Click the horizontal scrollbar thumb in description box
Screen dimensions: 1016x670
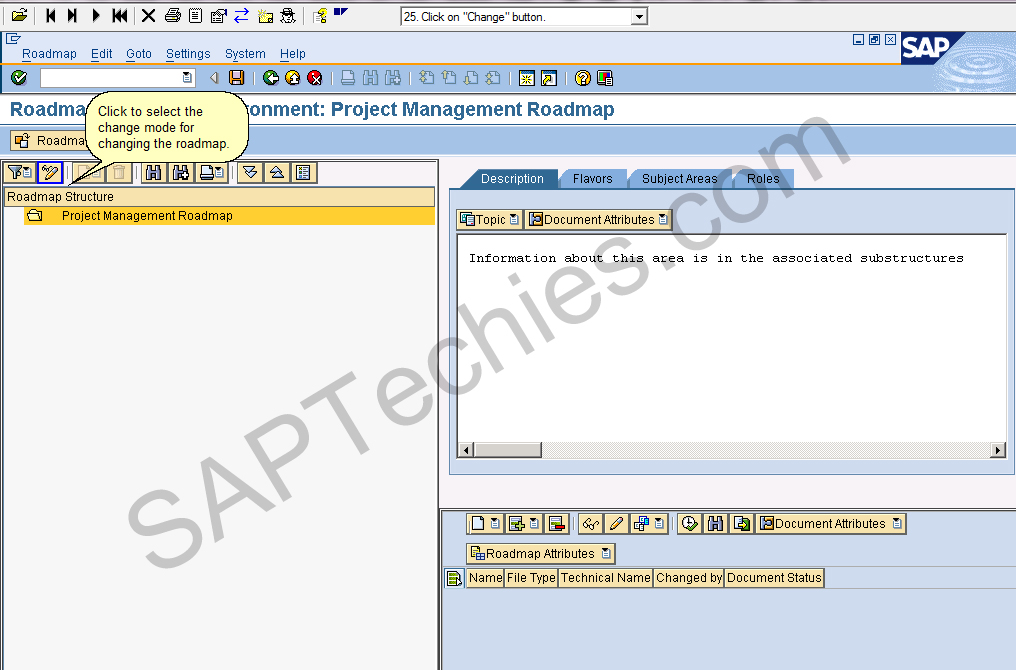click(x=508, y=450)
